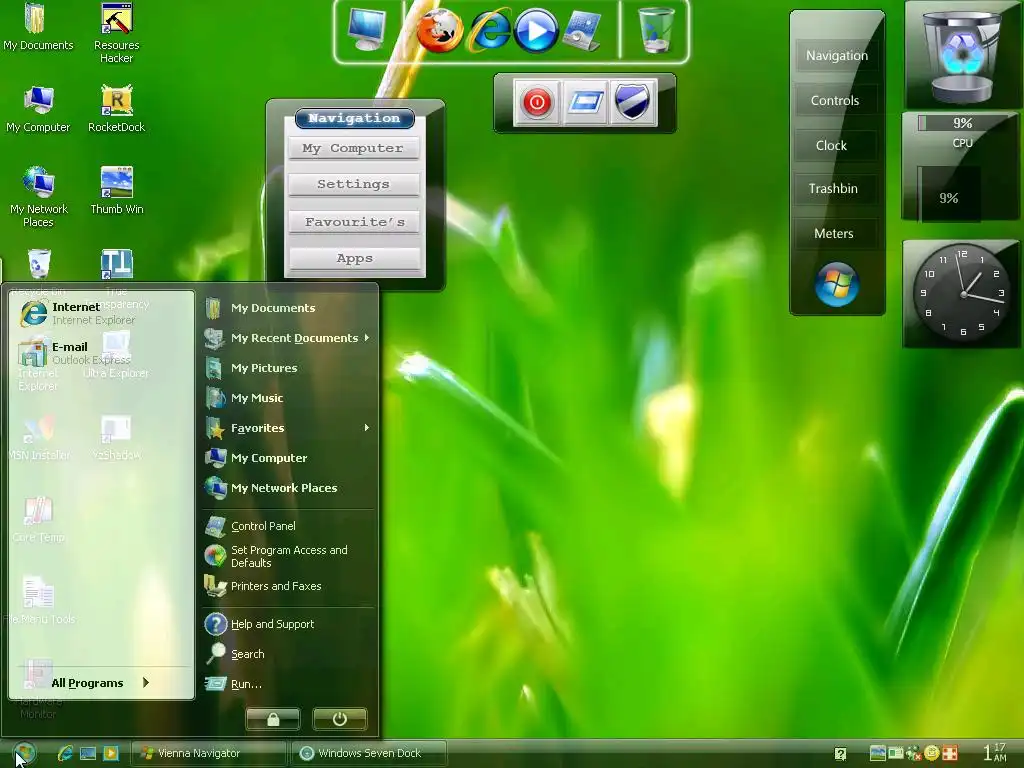The image size is (1024, 768).
Task: Click Clock in the sidebar panel
Action: tap(836, 146)
